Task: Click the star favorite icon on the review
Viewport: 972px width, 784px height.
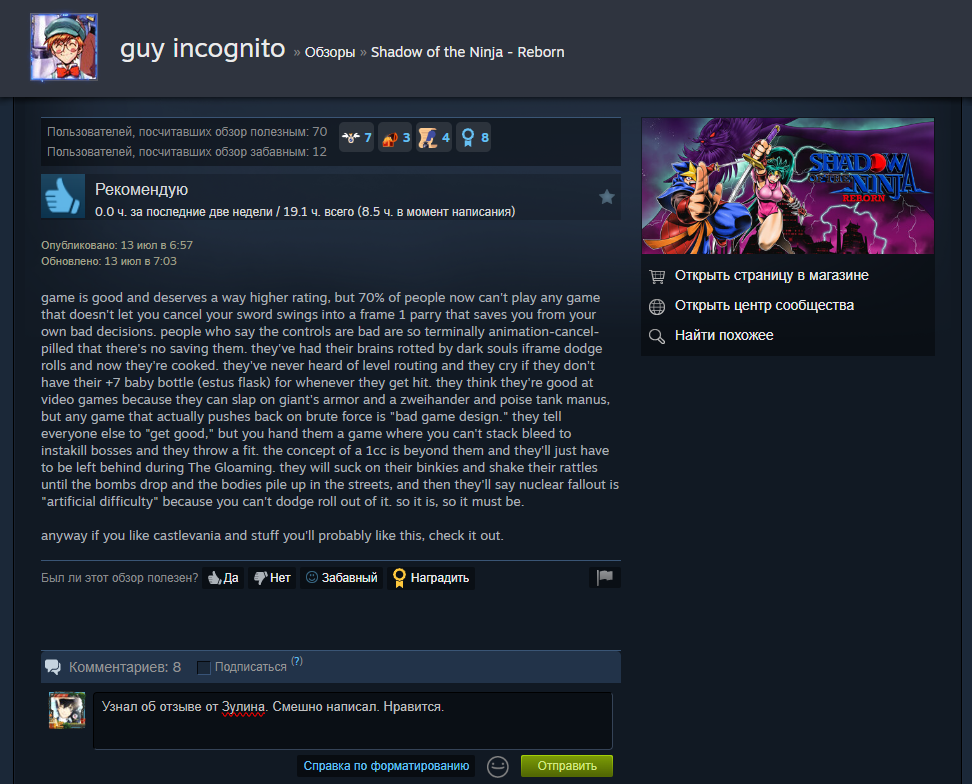Action: click(x=607, y=197)
